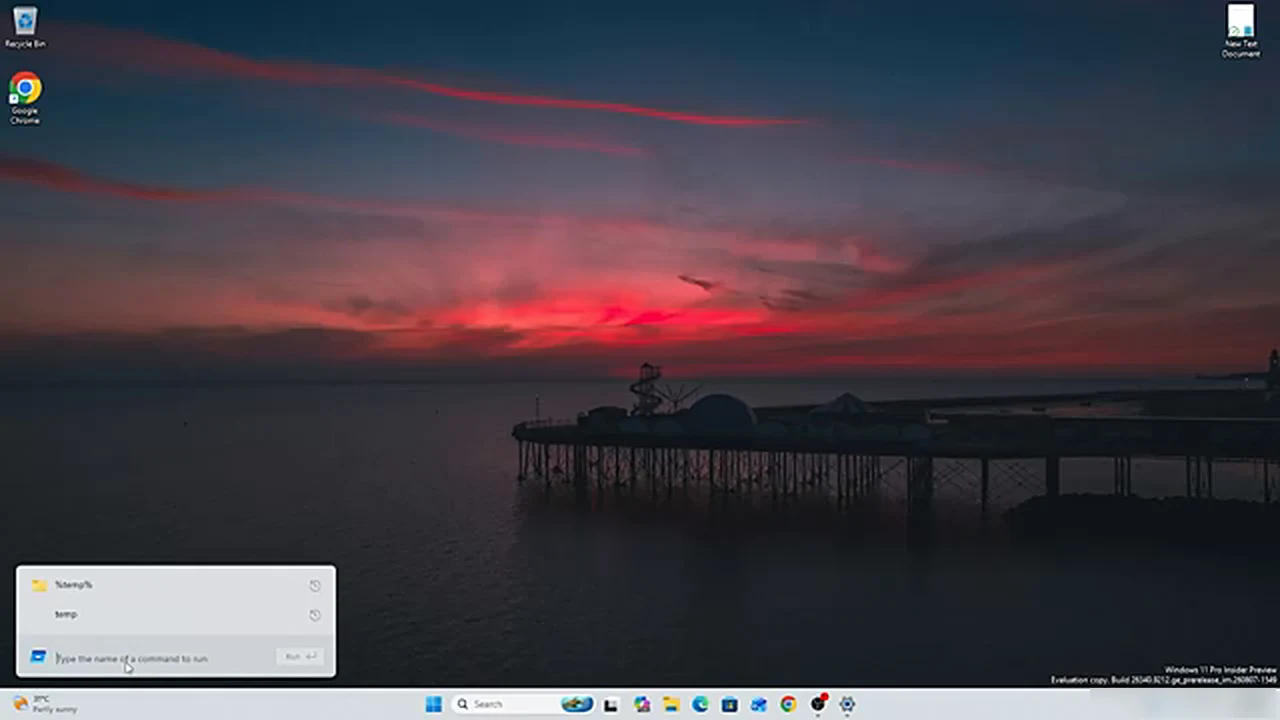
Task: Launch the colorful Copilot icon in the taskbar
Action: coord(641,704)
